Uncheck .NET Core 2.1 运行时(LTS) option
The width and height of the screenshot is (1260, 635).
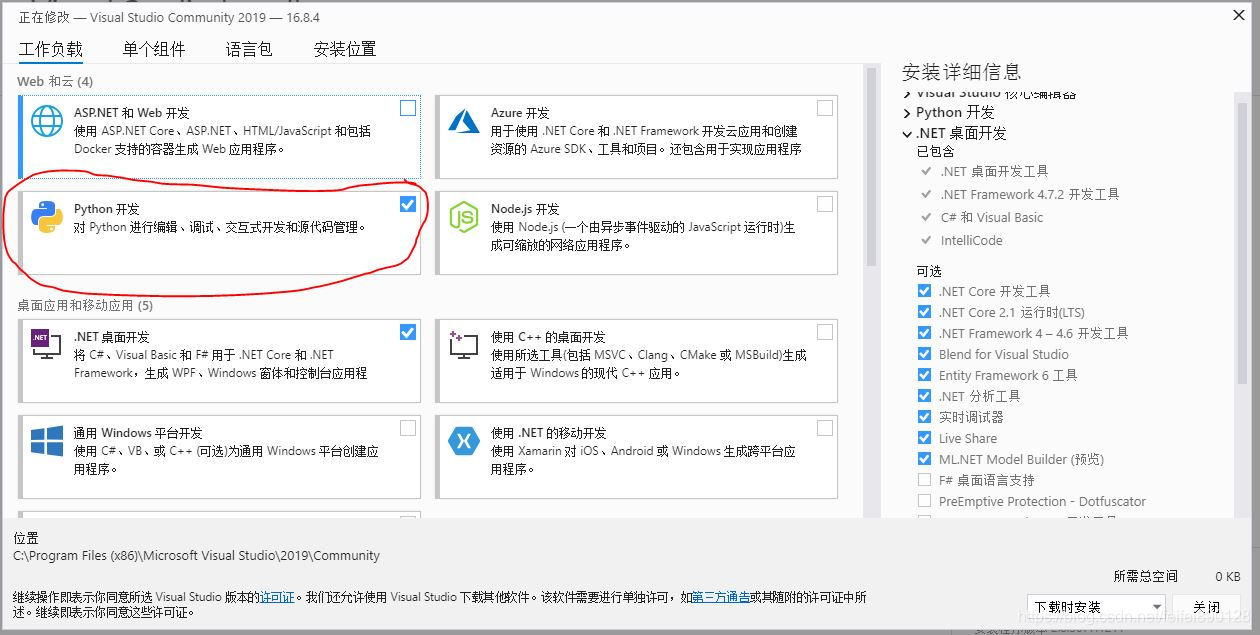click(x=924, y=312)
